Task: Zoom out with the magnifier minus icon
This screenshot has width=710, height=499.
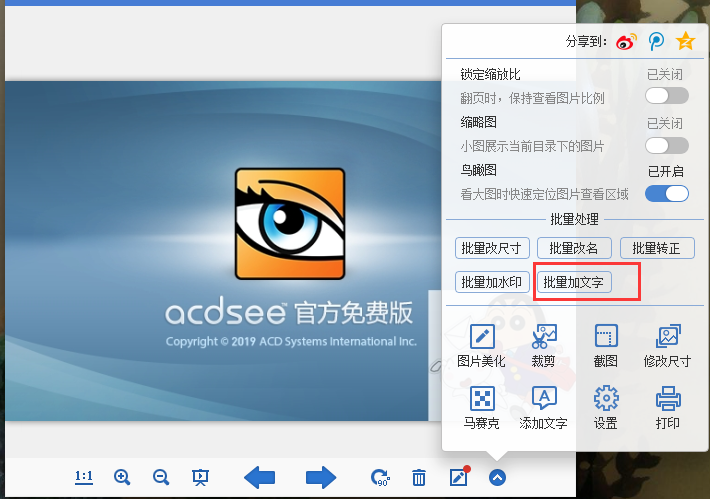Action: click(161, 477)
